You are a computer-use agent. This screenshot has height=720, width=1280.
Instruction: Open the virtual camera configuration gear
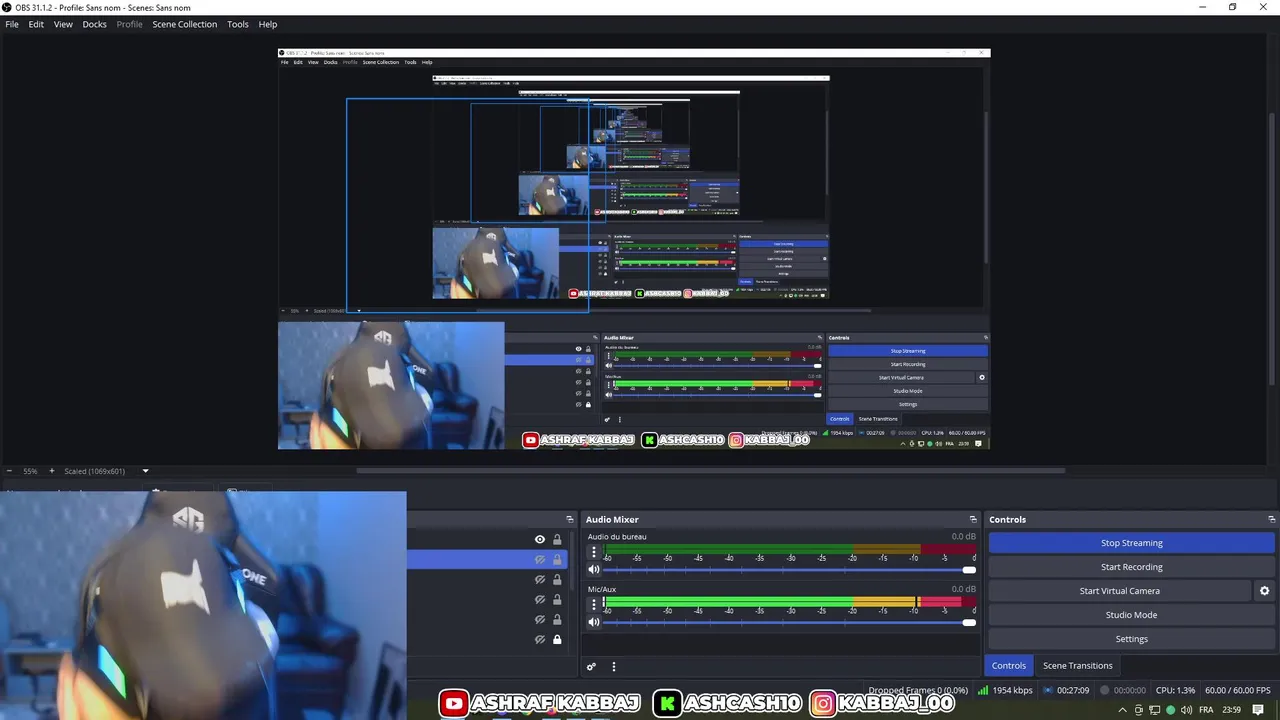coord(1264,591)
